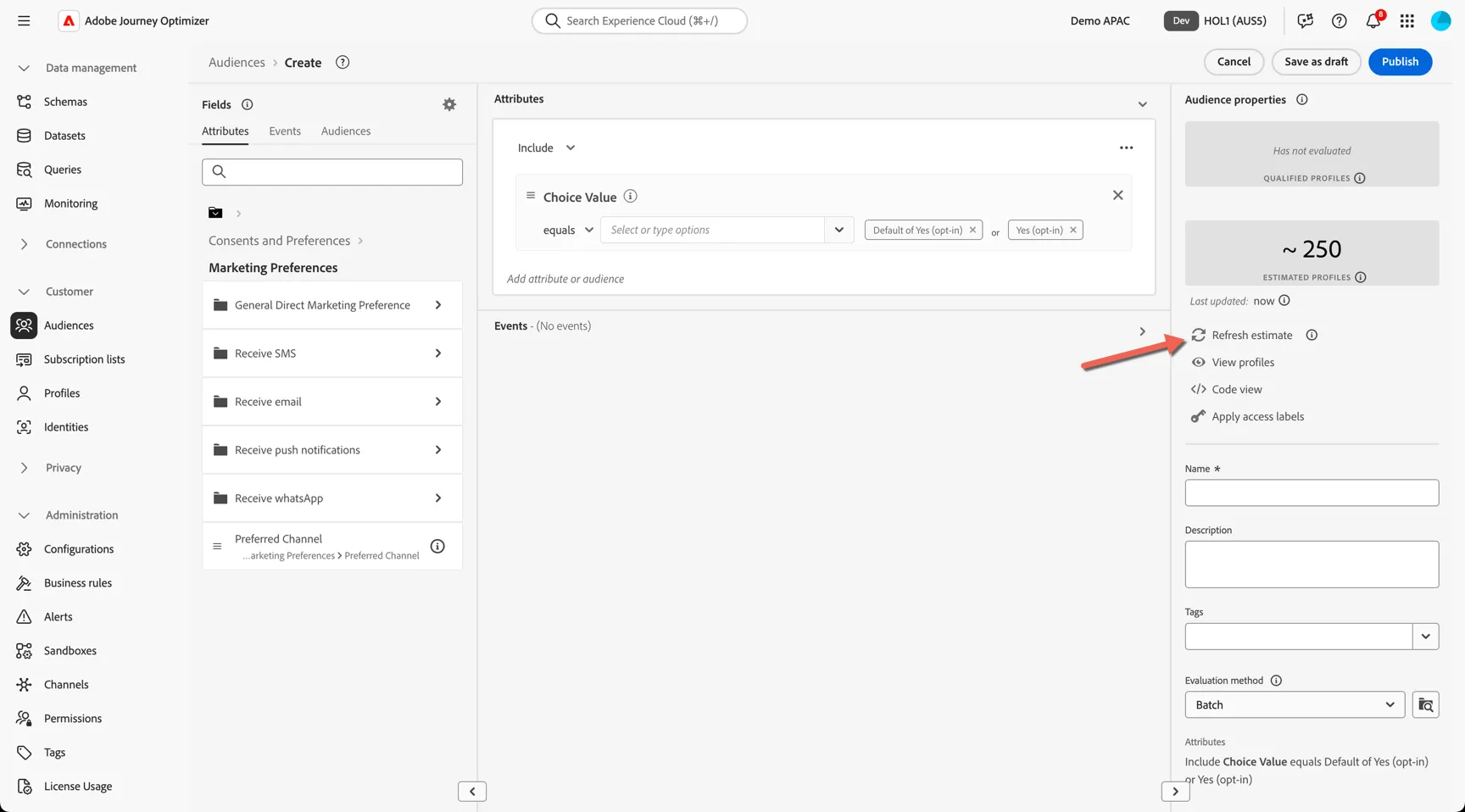Click the fields search box
1465x812 pixels.
[x=332, y=172]
